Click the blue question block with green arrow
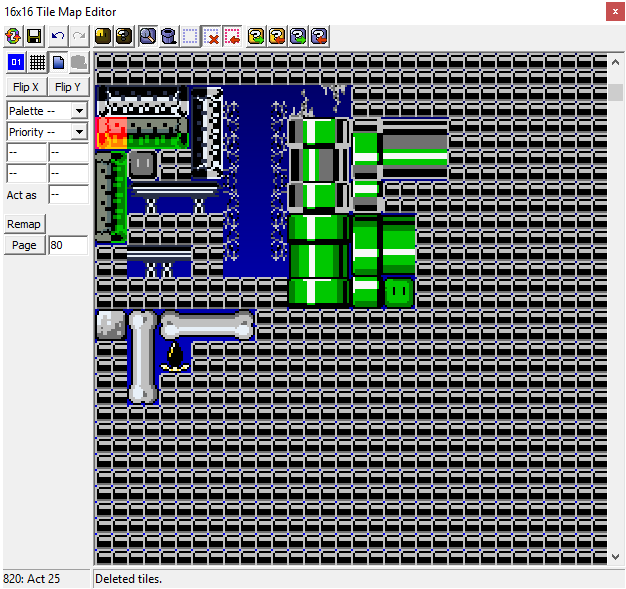The height and width of the screenshot is (589, 626). [299, 36]
